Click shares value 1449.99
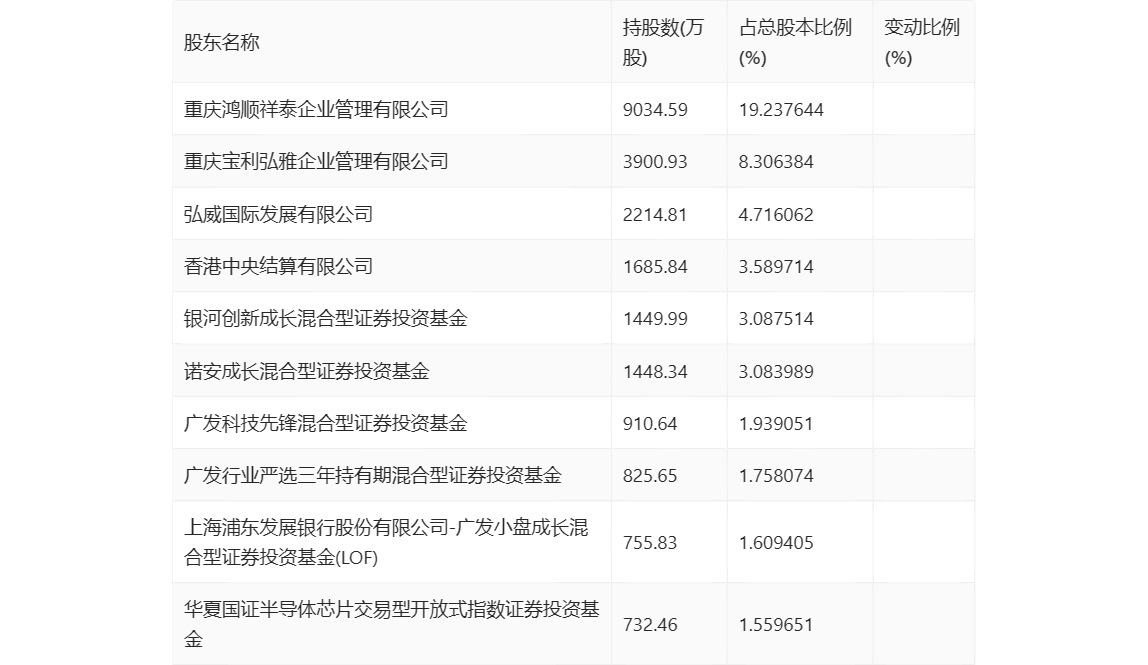 (x=655, y=319)
